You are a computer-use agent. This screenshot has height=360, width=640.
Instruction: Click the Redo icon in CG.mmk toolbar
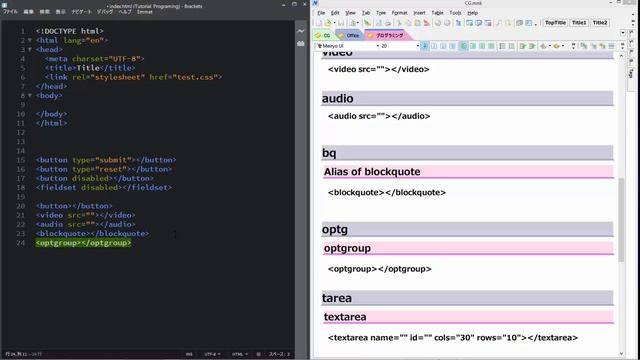(x=447, y=23)
